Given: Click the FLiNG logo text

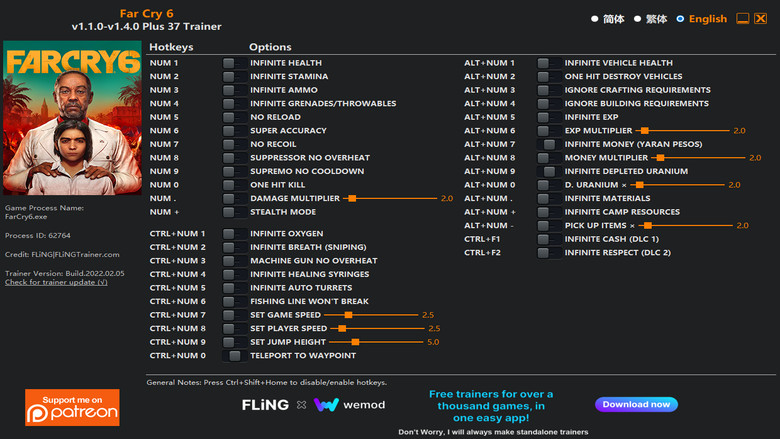Looking at the screenshot, I should [x=265, y=405].
